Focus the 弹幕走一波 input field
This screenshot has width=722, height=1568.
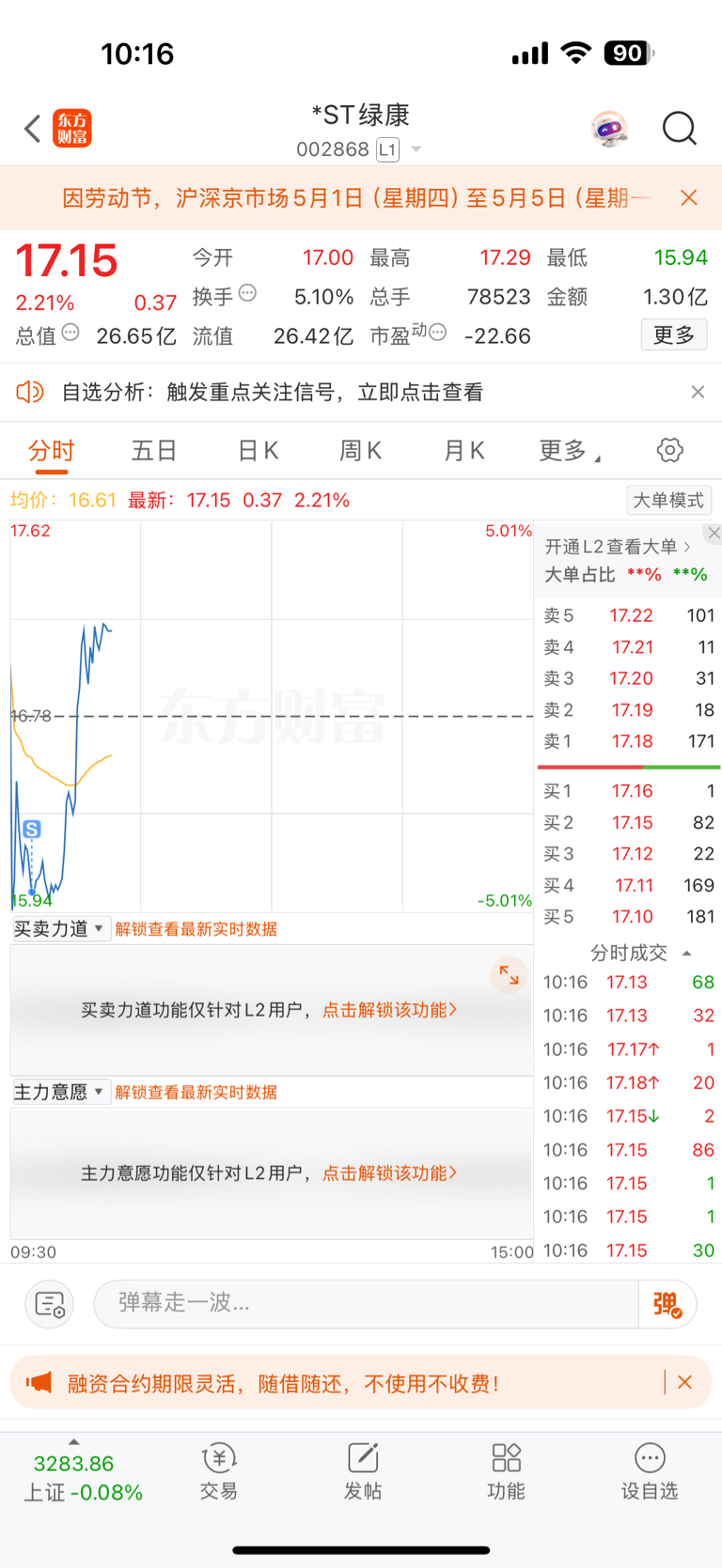[x=367, y=1303]
